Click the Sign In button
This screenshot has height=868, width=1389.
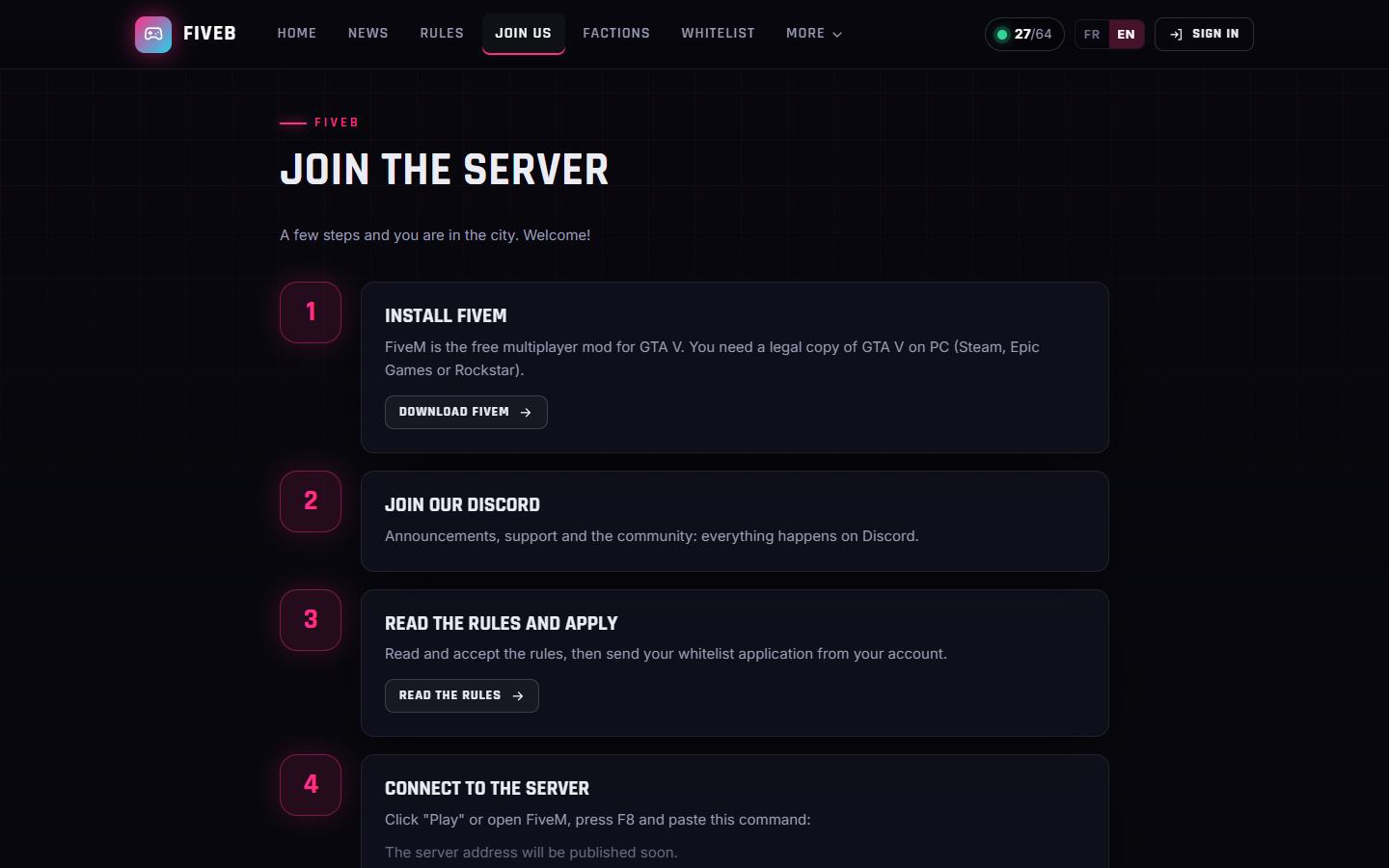1204,35
